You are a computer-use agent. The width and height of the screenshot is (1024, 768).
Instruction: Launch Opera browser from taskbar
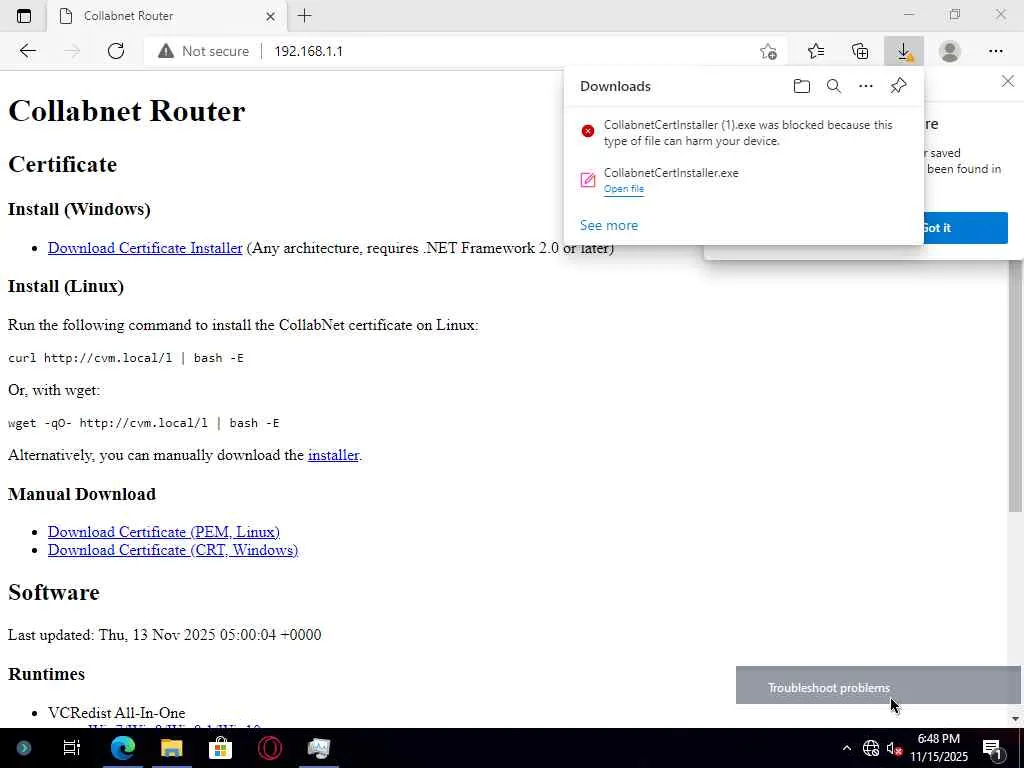270,748
